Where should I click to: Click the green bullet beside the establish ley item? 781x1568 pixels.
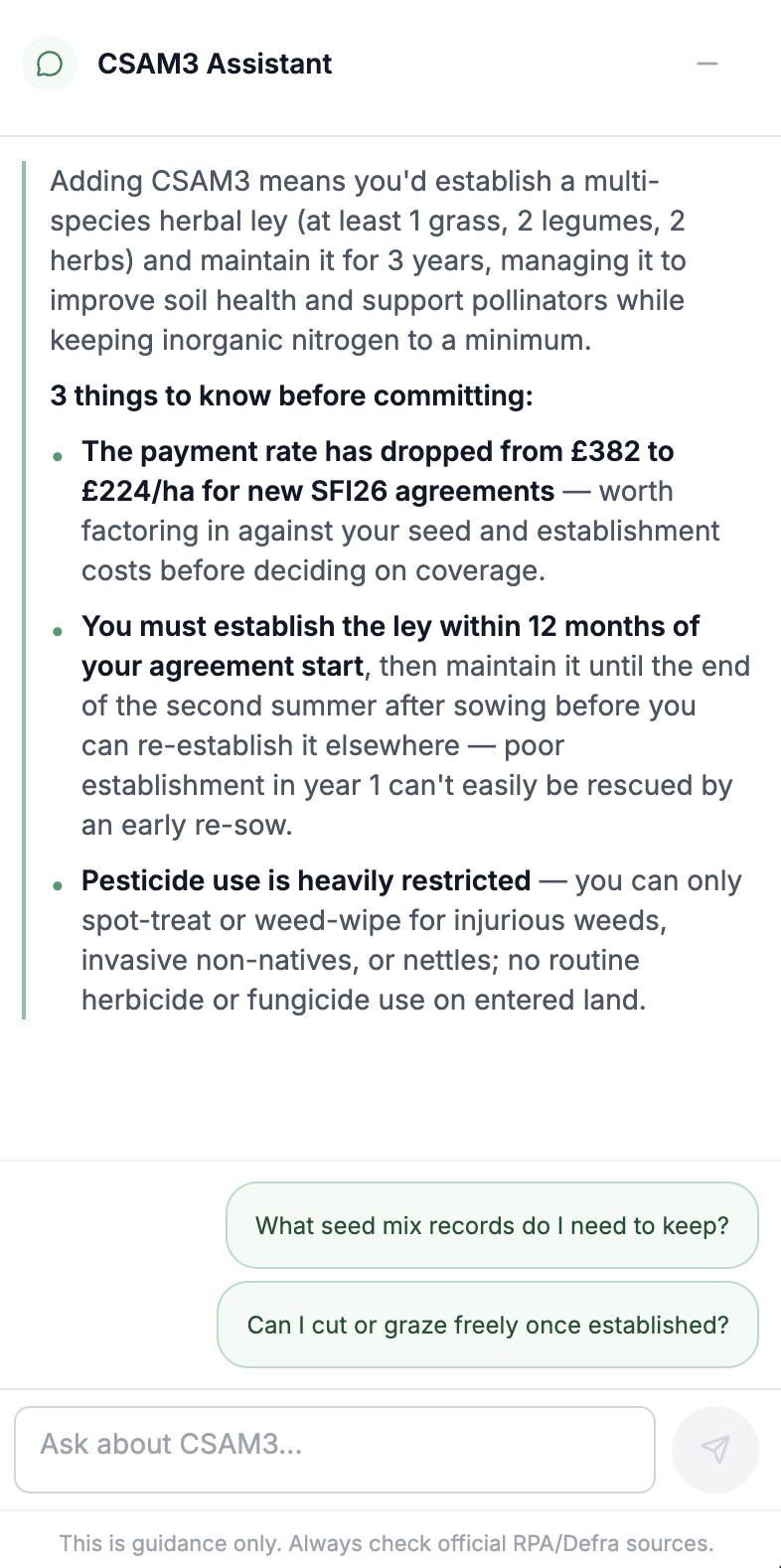[58, 631]
